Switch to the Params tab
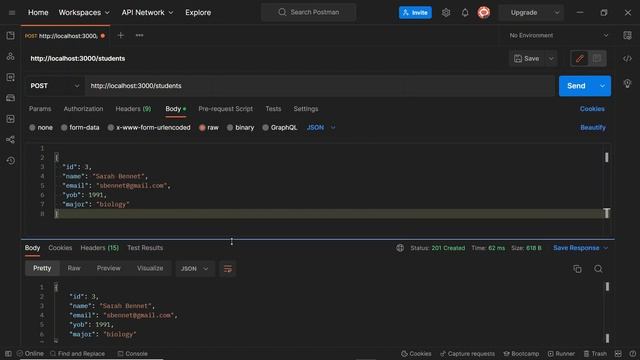 click(x=40, y=109)
